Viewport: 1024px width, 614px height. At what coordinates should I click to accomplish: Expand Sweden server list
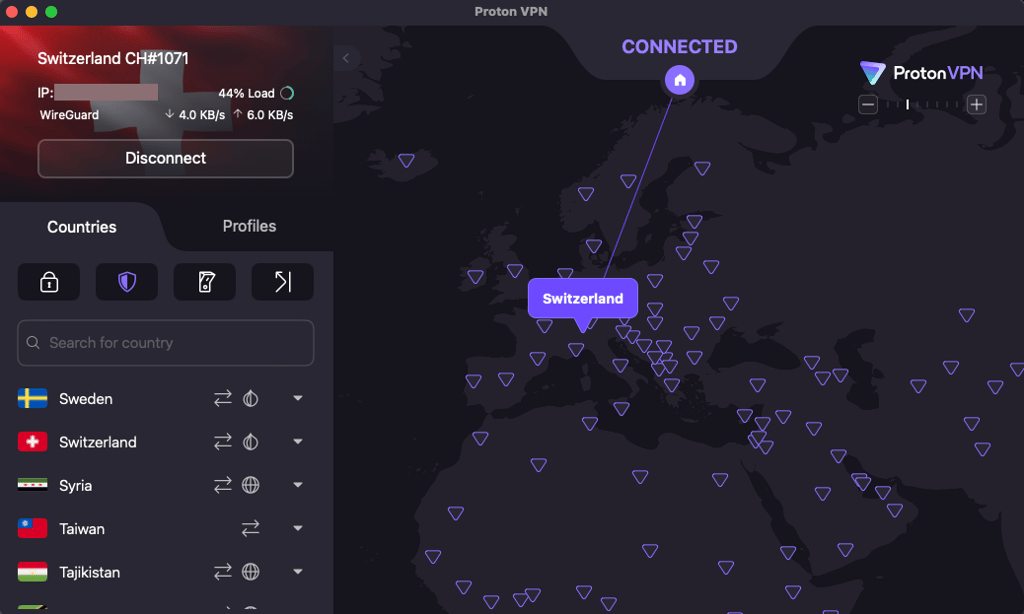tap(298, 398)
